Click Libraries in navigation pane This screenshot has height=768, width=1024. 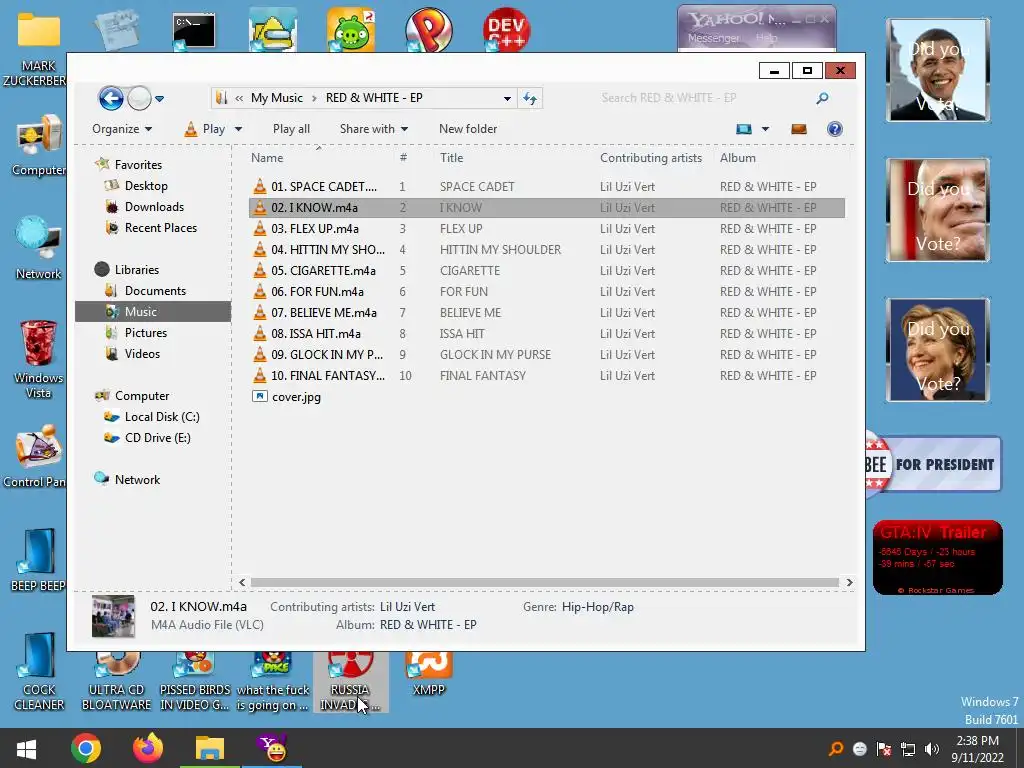(127, 269)
